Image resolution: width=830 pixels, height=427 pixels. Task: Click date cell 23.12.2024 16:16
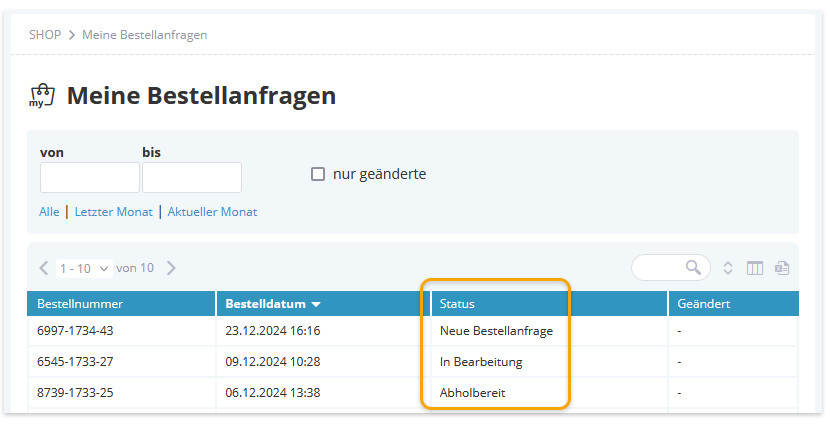coord(273,331)
